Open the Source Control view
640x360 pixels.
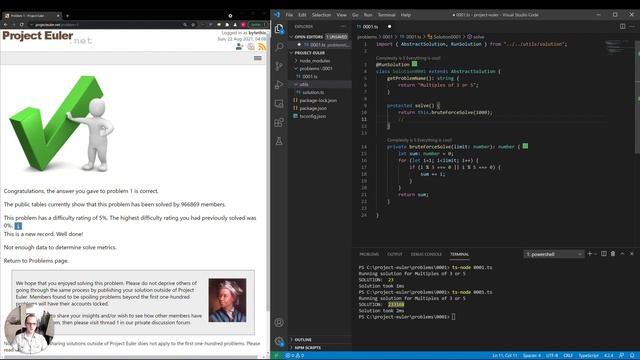pyautogui.click(x=279, y=66)
